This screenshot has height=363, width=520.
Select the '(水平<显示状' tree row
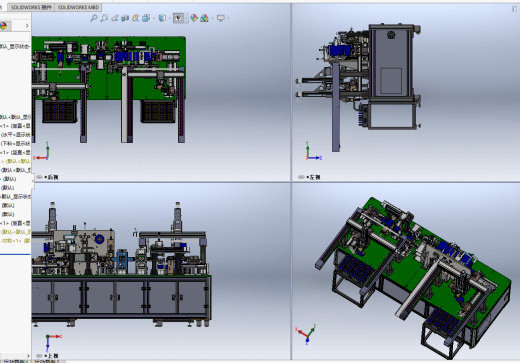pyautogui.click(x=16, y=135)
